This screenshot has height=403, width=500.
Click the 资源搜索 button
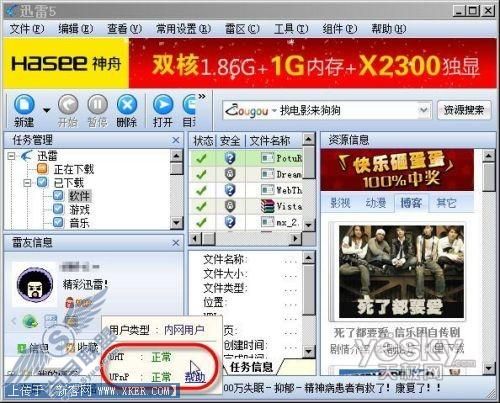[x=464, y=110]
